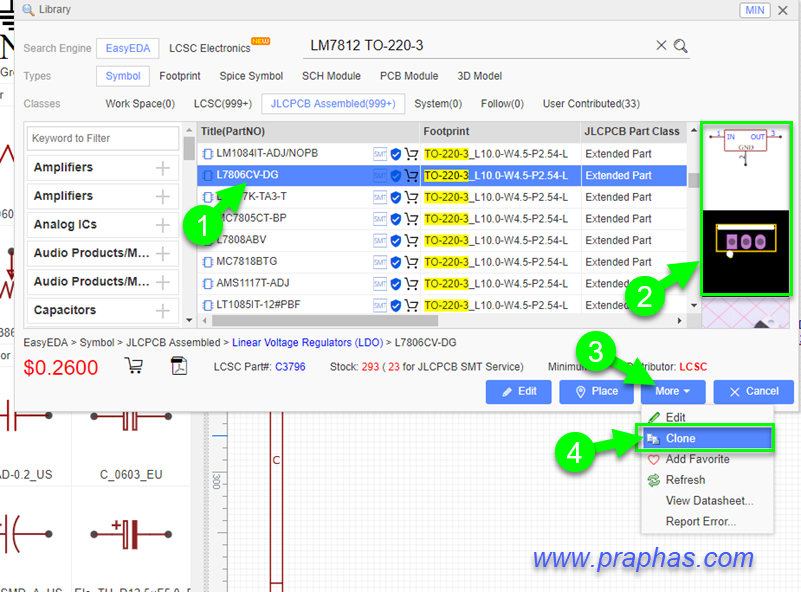The height and width of the screenshot is (592, 801).
Task: Click the SMT badge in the LT1085IT-12#PBF row
Action: [380, 305]
